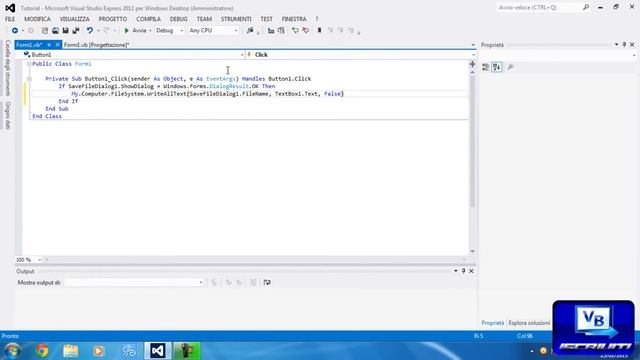Image resolution: width=640 pixels, height=360 pixels.
Task: Open the FILE menu
Action: tap(10, 19)
